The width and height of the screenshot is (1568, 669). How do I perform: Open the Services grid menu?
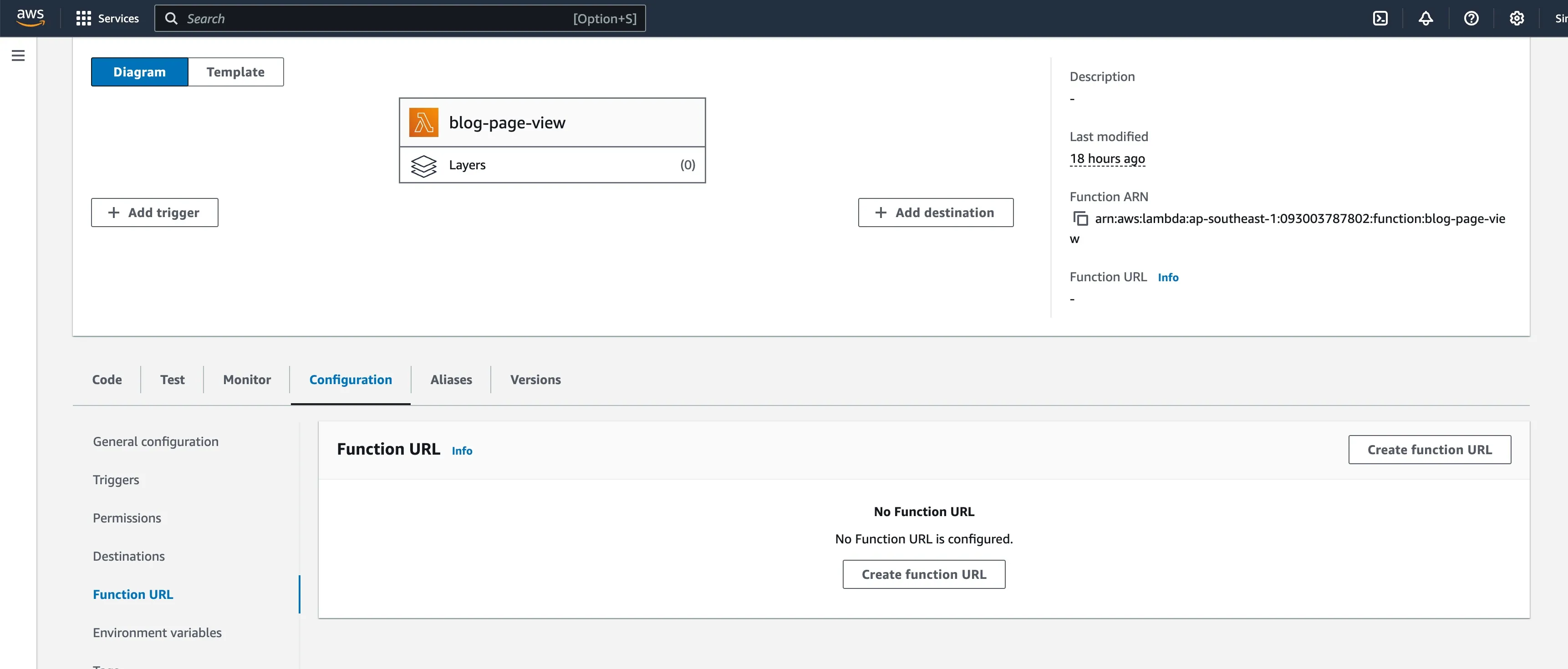107,18
